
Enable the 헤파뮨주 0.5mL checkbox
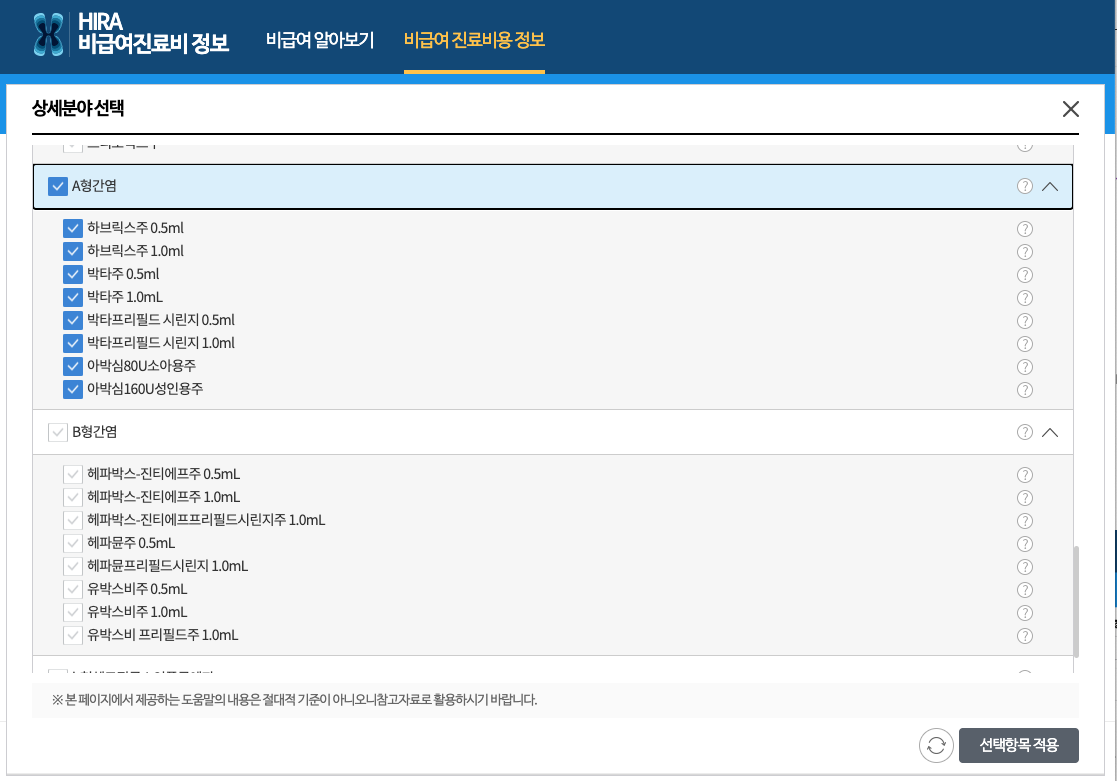73,543
